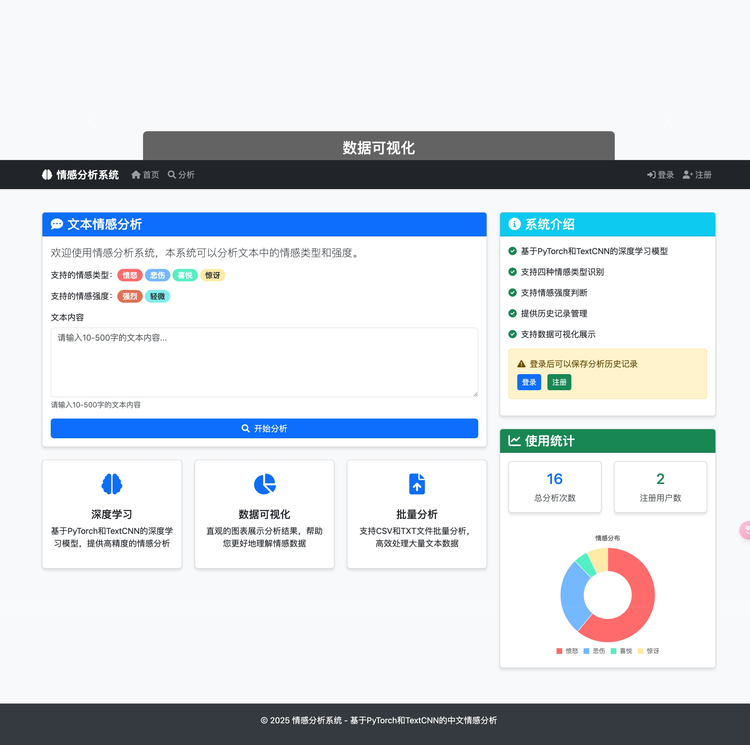
Task: Click the chart line icon beside 使用统计
Action: pyautogui.click(x=514, y=440)
